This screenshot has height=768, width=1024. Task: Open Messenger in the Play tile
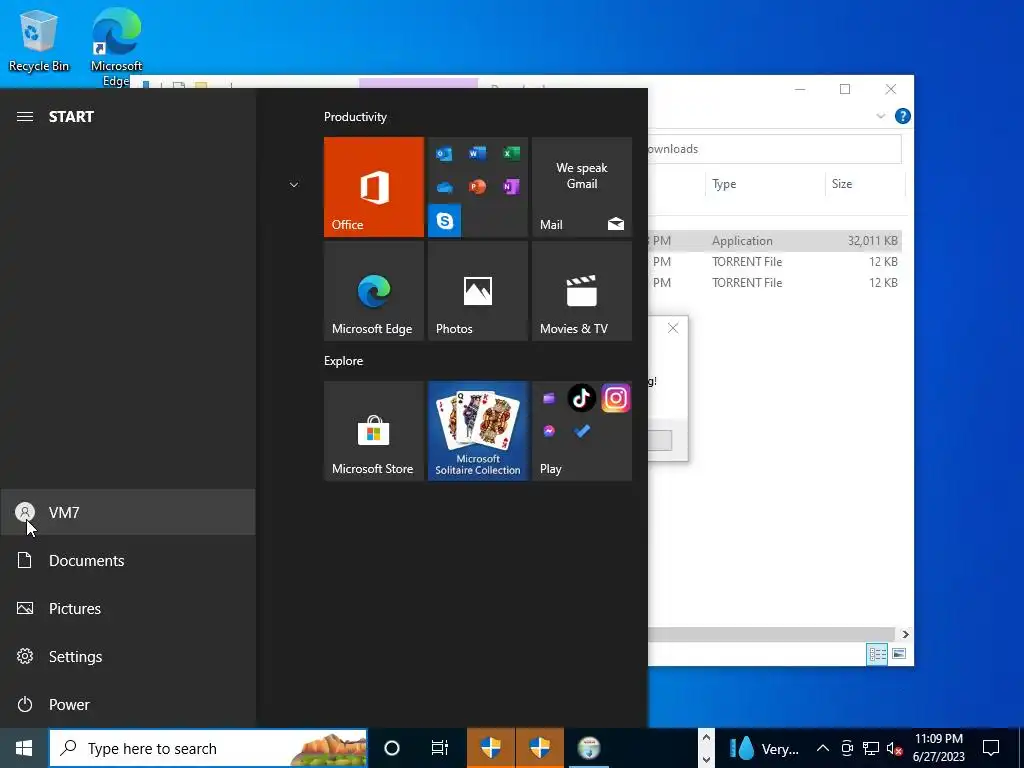pyautogui.click(x=549, y=431)
